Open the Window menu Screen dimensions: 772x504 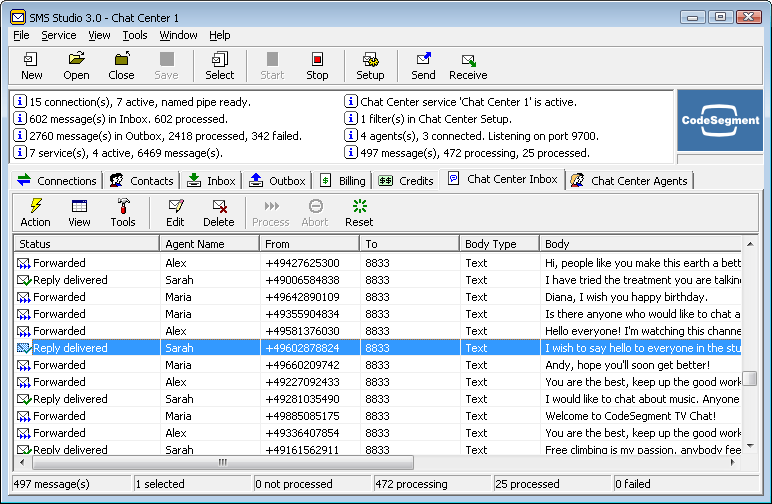178,35
